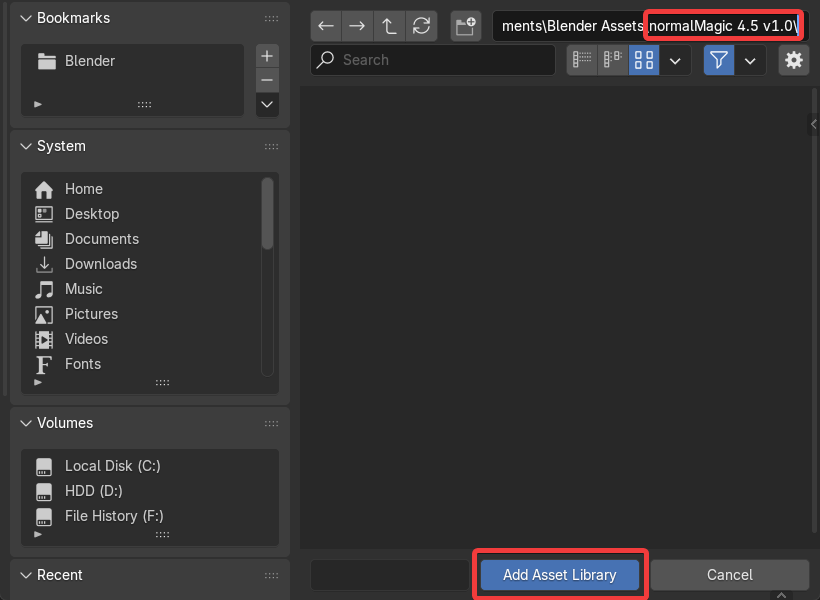This screenshot has width=820, height=600.
Task: Switch to vertical list display
Action: (582, 60)
